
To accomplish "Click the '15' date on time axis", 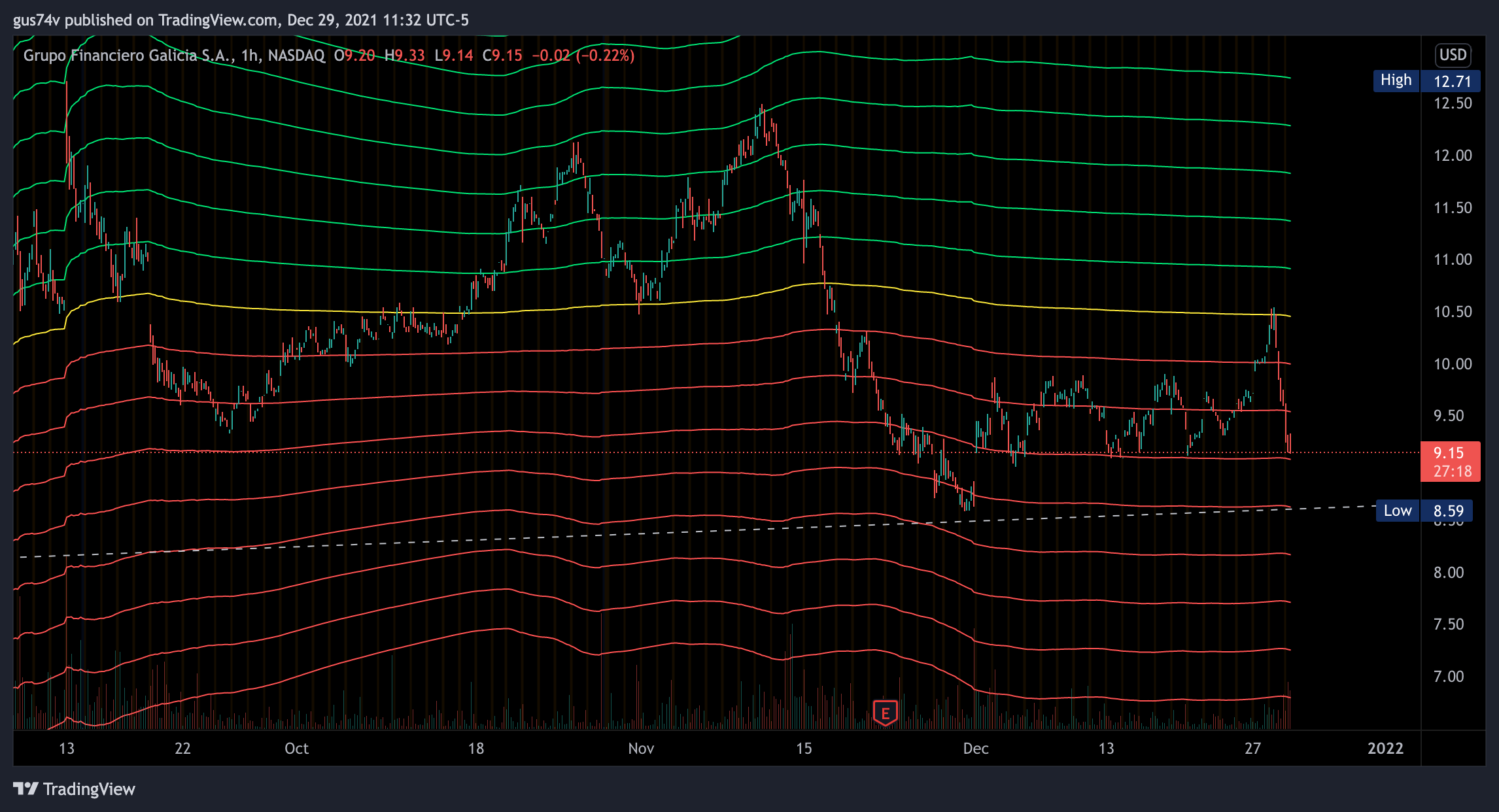I will [804, 749].
